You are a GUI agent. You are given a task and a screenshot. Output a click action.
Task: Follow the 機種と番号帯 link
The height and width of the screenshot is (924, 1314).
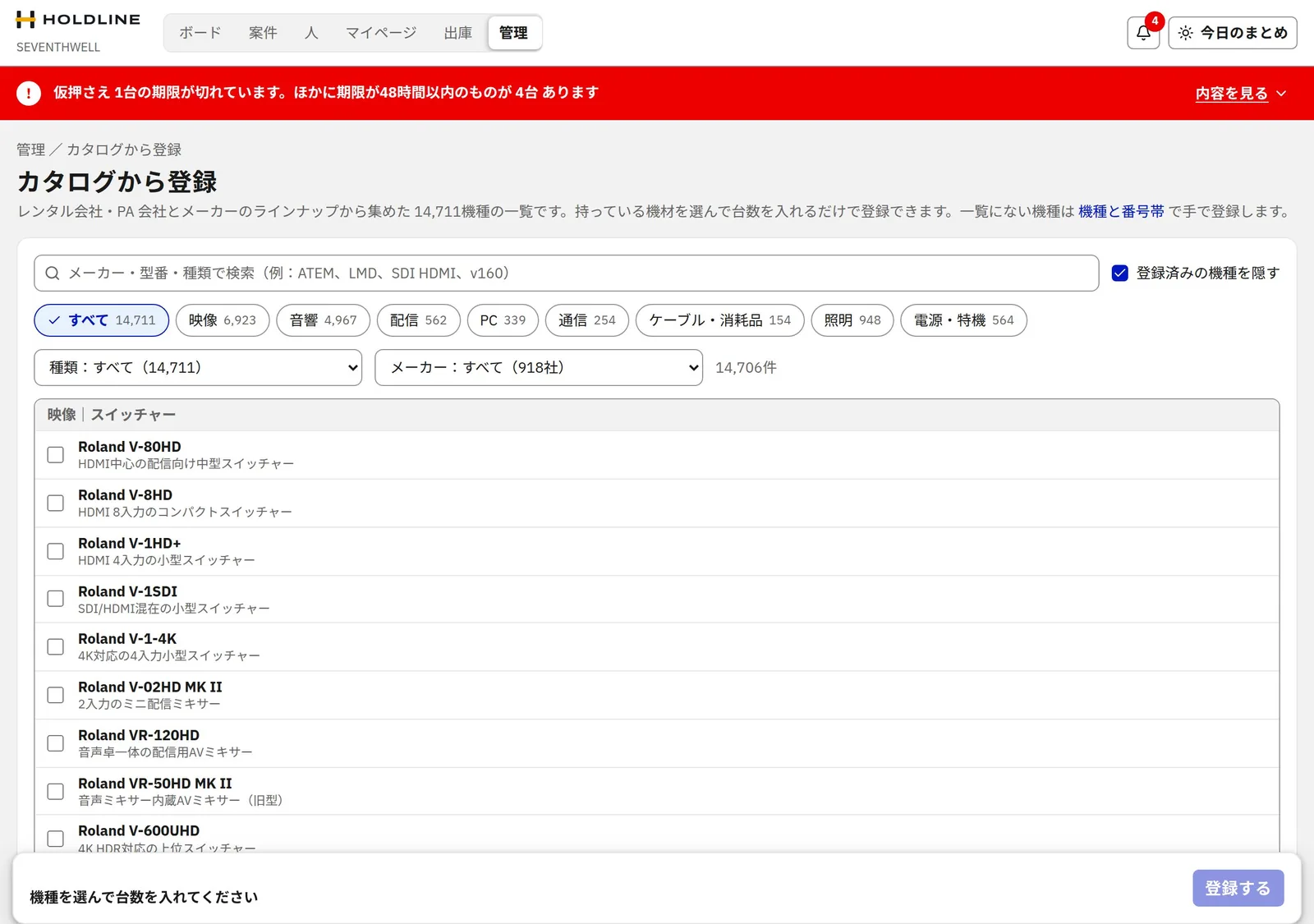[1121, 212]
